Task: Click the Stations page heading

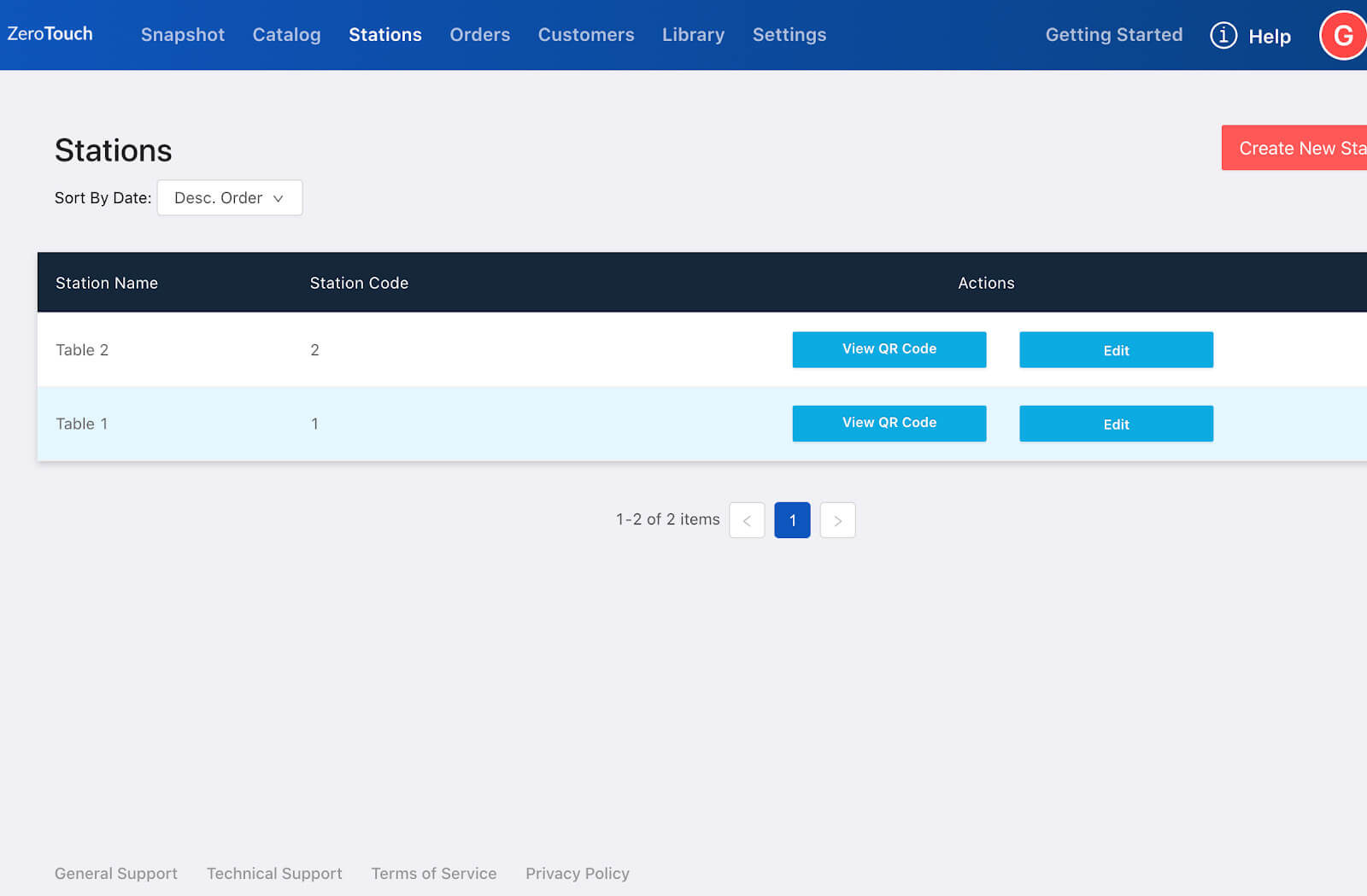Action: tap(114, 150)
